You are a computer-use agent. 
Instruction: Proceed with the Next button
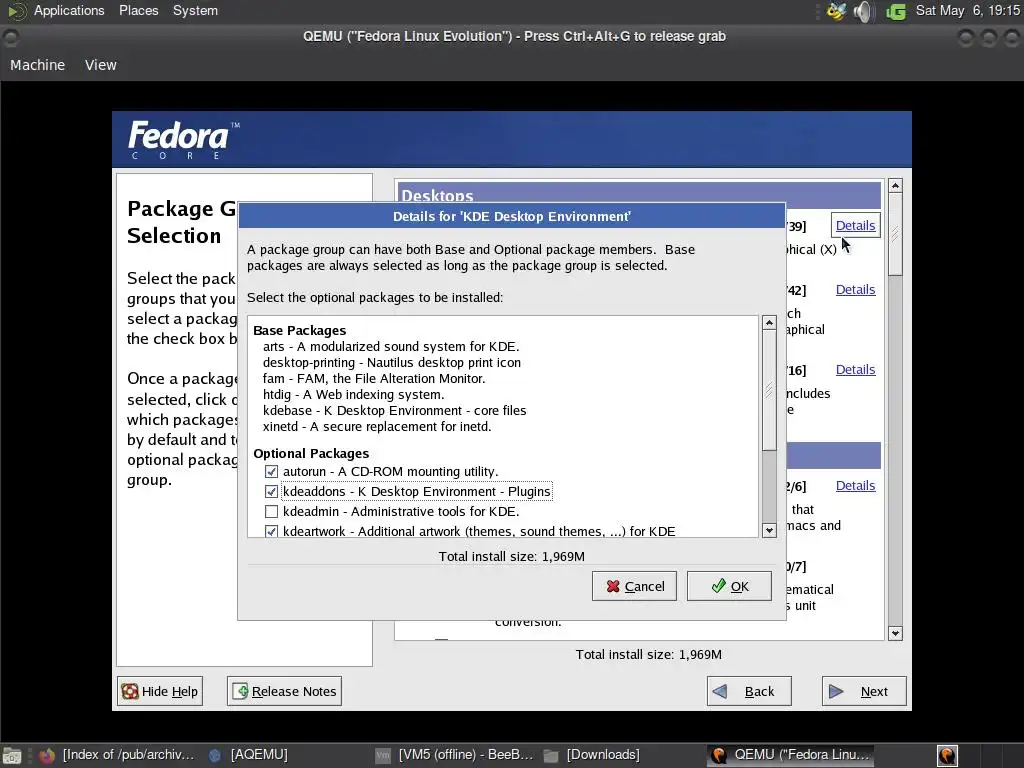coord(864,691)
